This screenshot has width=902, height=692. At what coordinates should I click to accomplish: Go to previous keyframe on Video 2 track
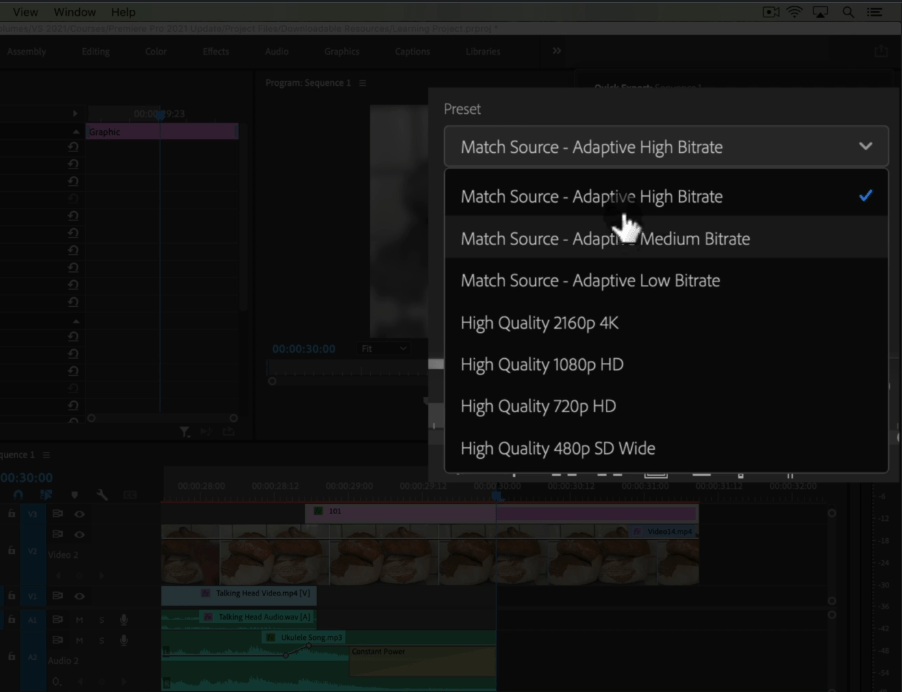point(58,575)
